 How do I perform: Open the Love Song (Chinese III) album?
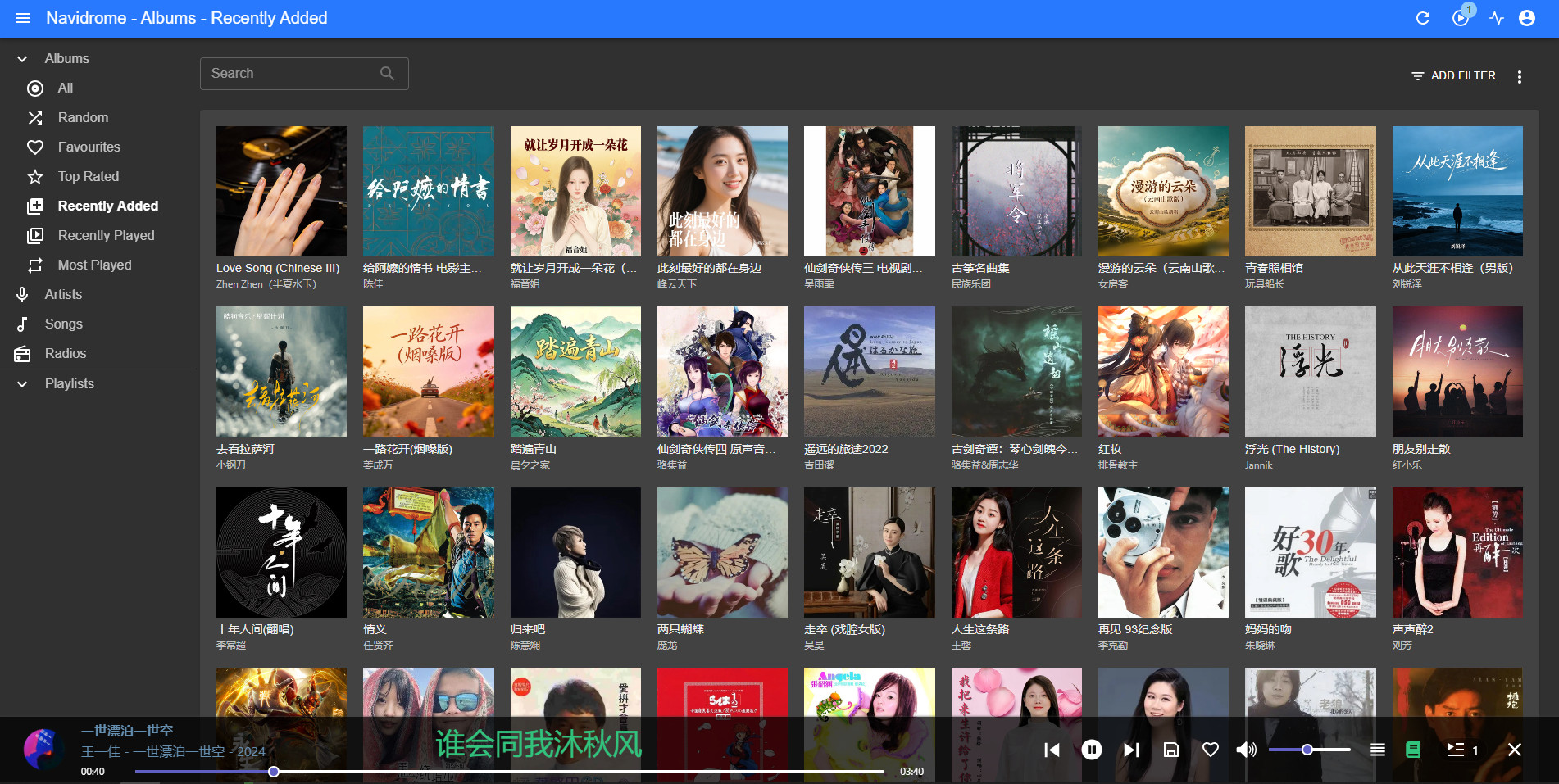(281, 191)
